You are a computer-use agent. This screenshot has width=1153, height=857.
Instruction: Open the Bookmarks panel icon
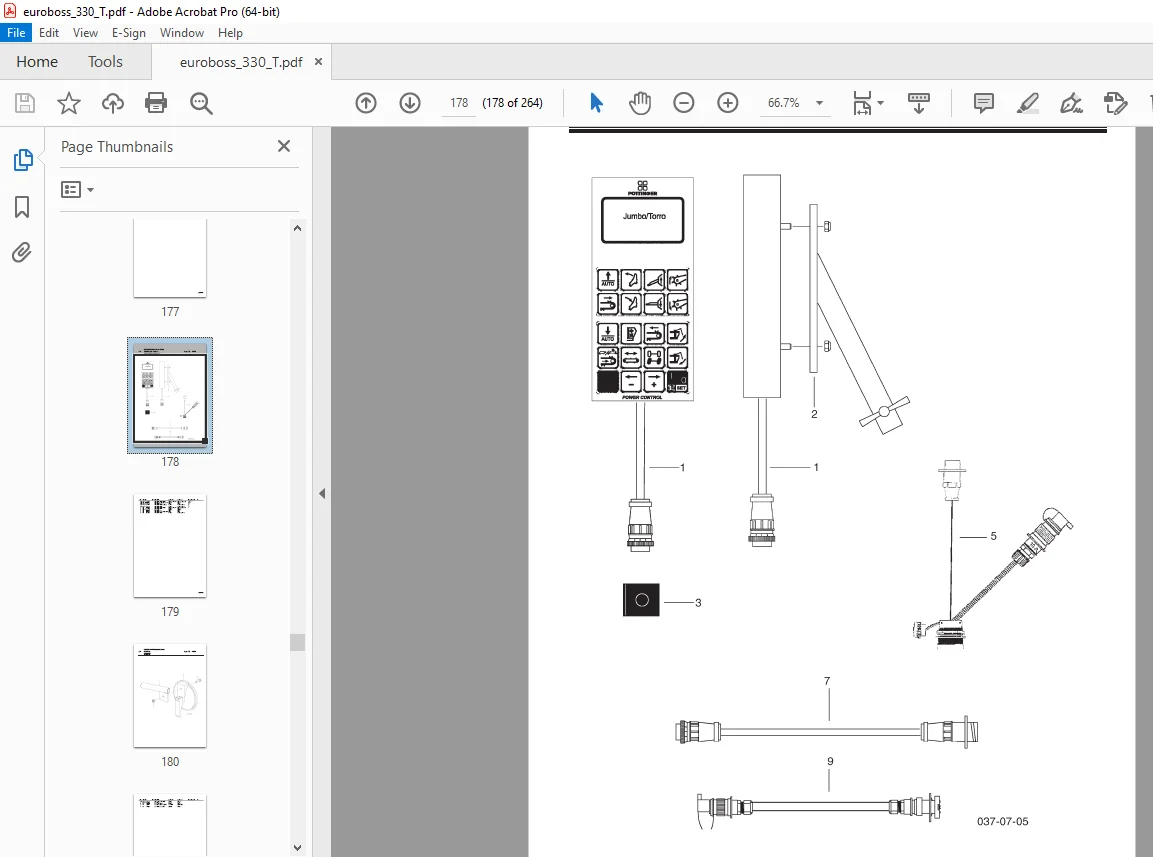point(22,207)
